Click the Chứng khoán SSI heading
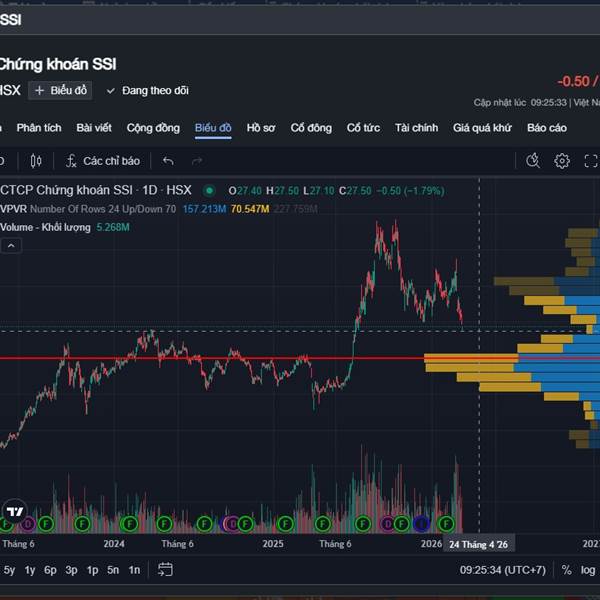This screenshot has height=600, width=600. coord(57,64)
